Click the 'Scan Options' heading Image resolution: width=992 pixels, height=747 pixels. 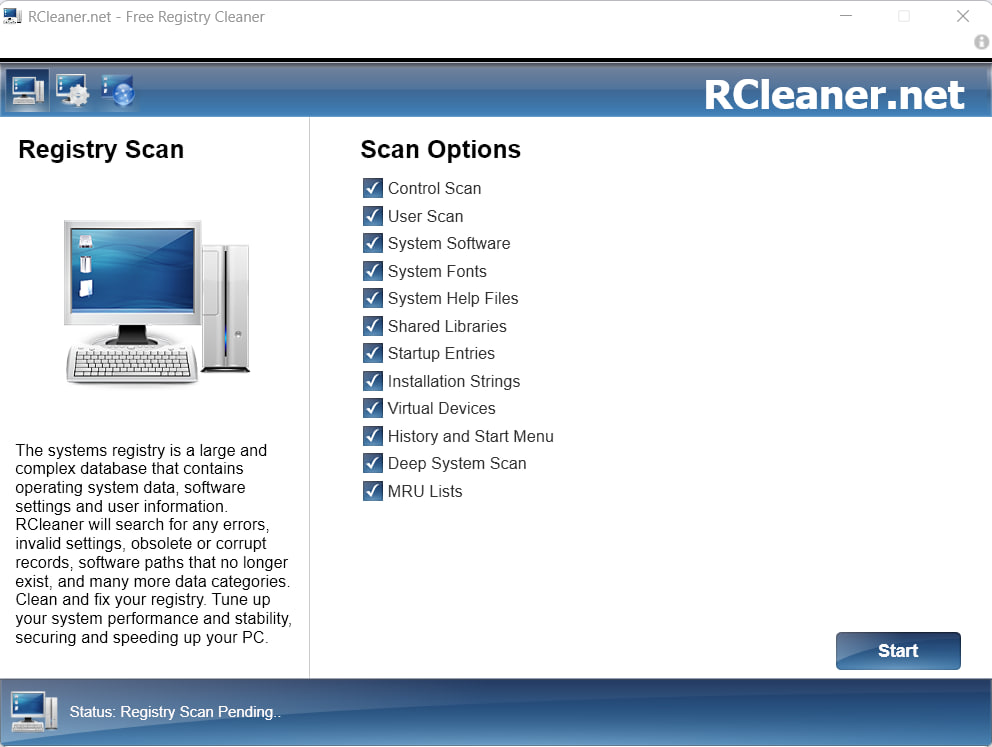coord(440,149)
